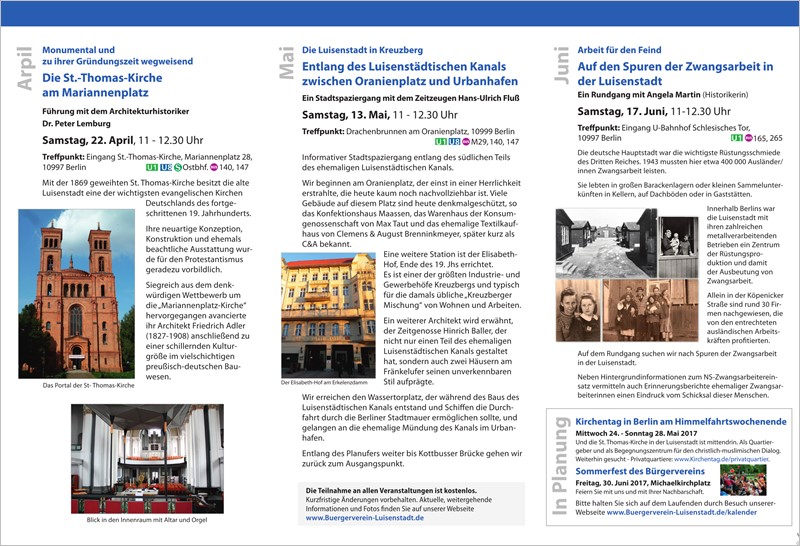Click the bus icon before 165, 265
Screen dimensions: 800x546
[750, 138]
